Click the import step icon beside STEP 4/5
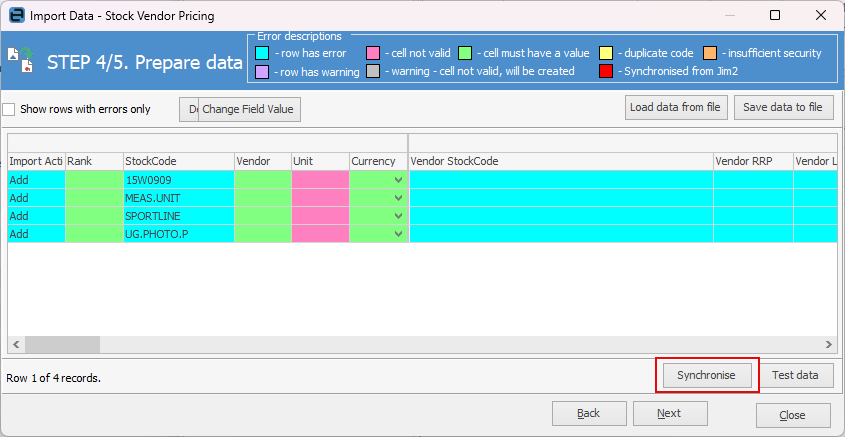Screen dimensions: 845x437 click(22, 61)
